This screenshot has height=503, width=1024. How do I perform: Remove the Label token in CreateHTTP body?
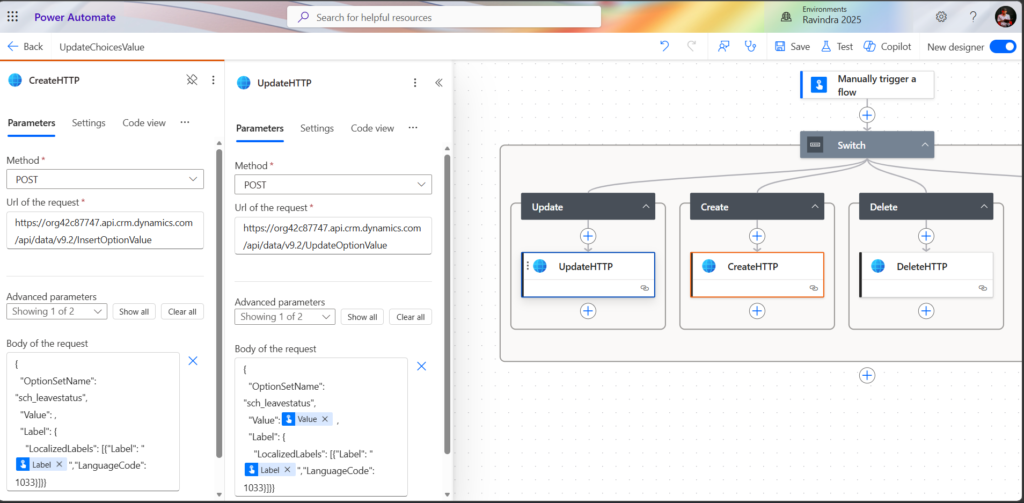59,464
